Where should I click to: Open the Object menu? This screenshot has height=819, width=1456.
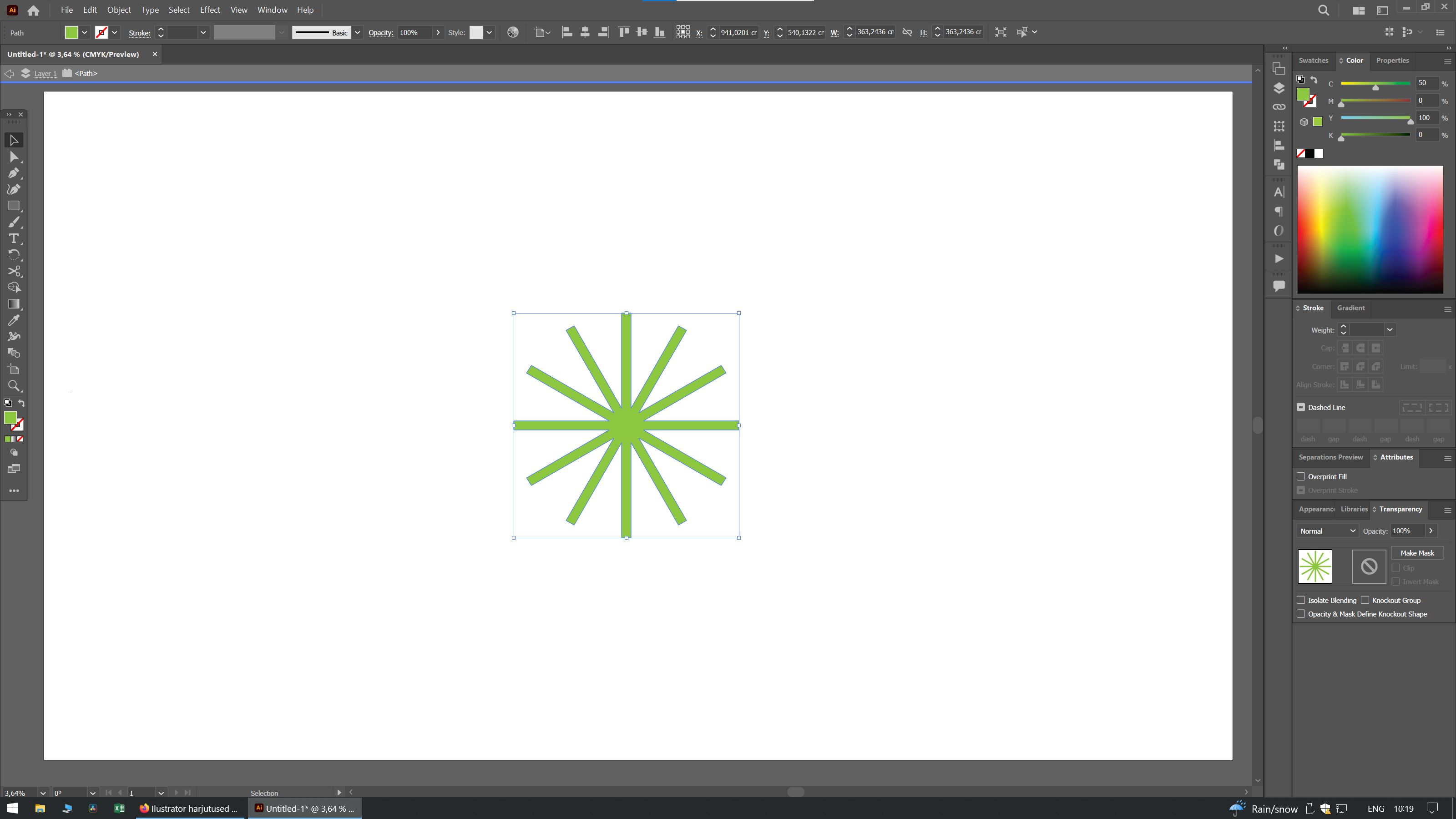[x=119, y=10]
